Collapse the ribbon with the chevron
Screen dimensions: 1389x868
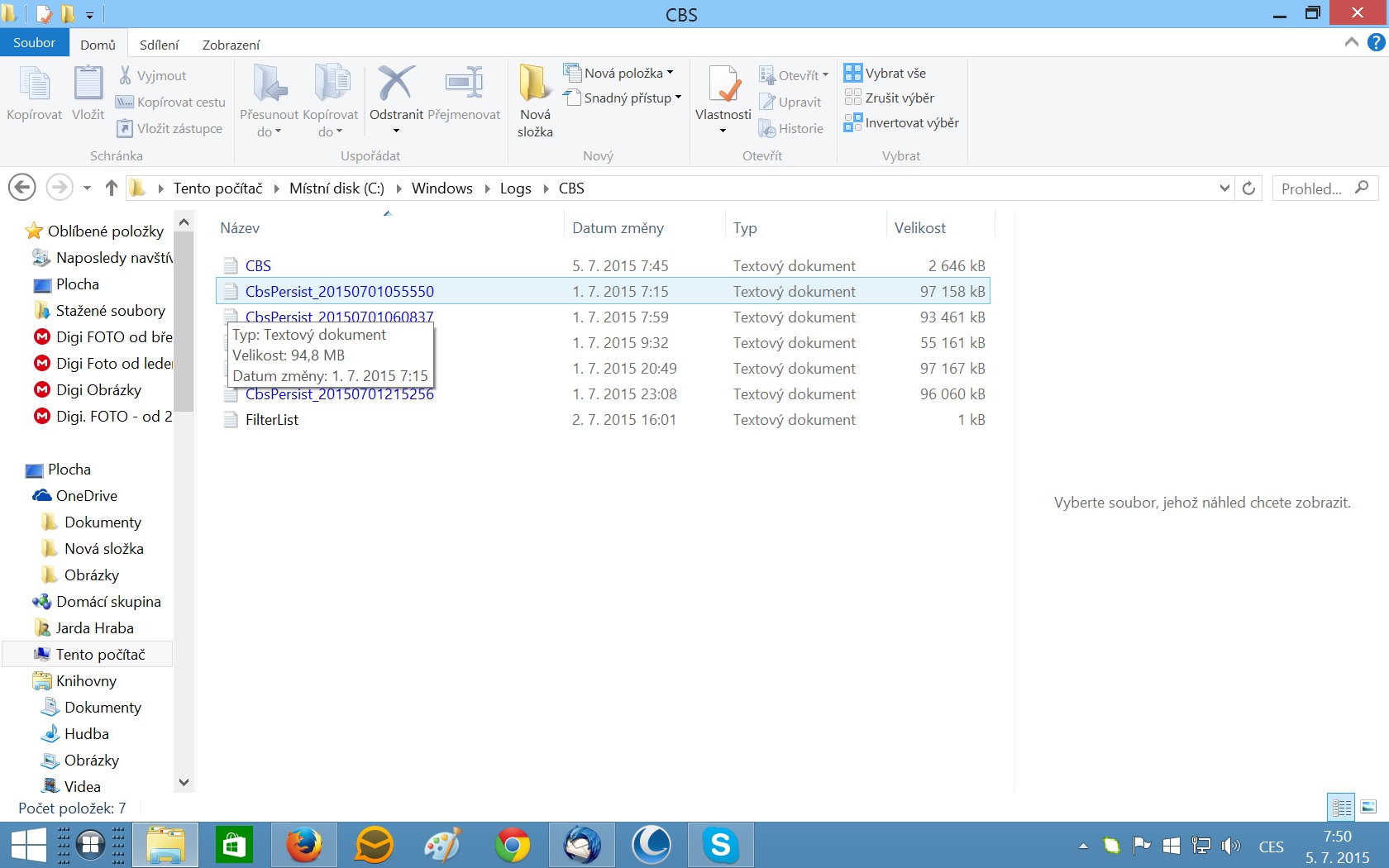pos(1352,42)
